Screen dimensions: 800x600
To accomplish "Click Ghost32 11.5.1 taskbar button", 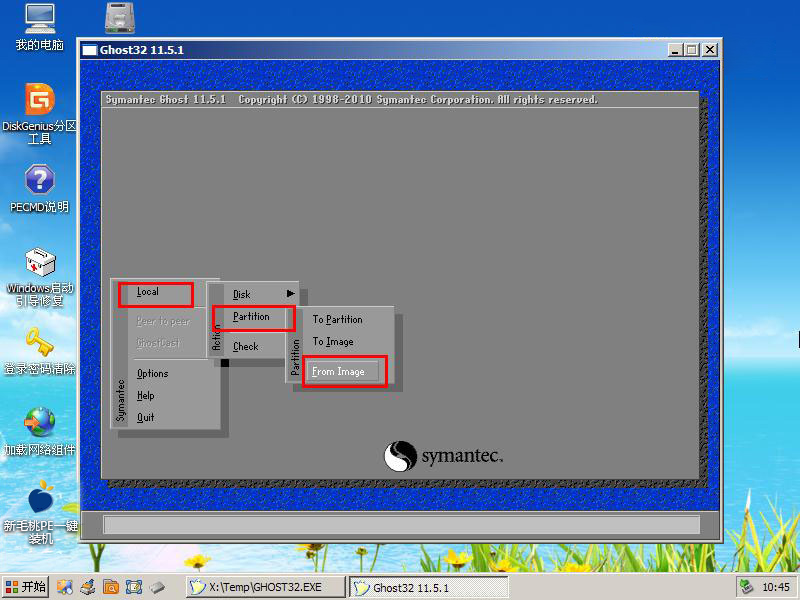I will click(x=429, y=587).
